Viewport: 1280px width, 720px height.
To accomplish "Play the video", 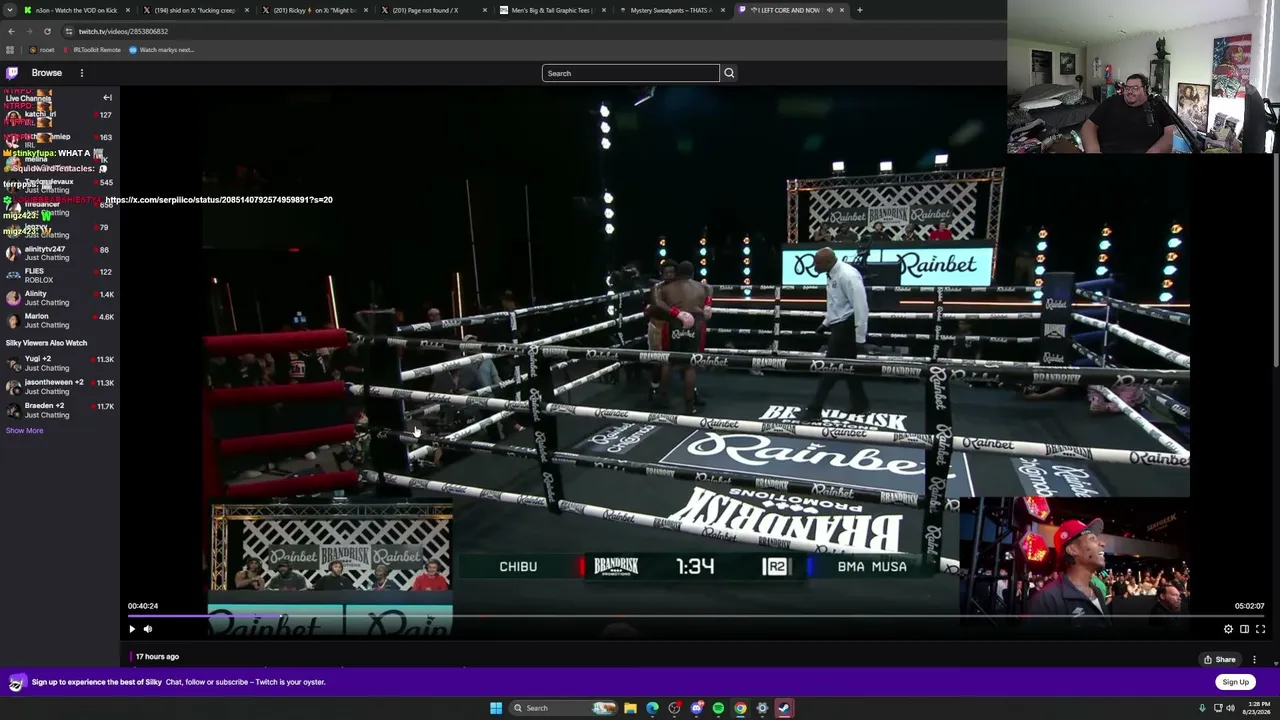I will point(132,629).
